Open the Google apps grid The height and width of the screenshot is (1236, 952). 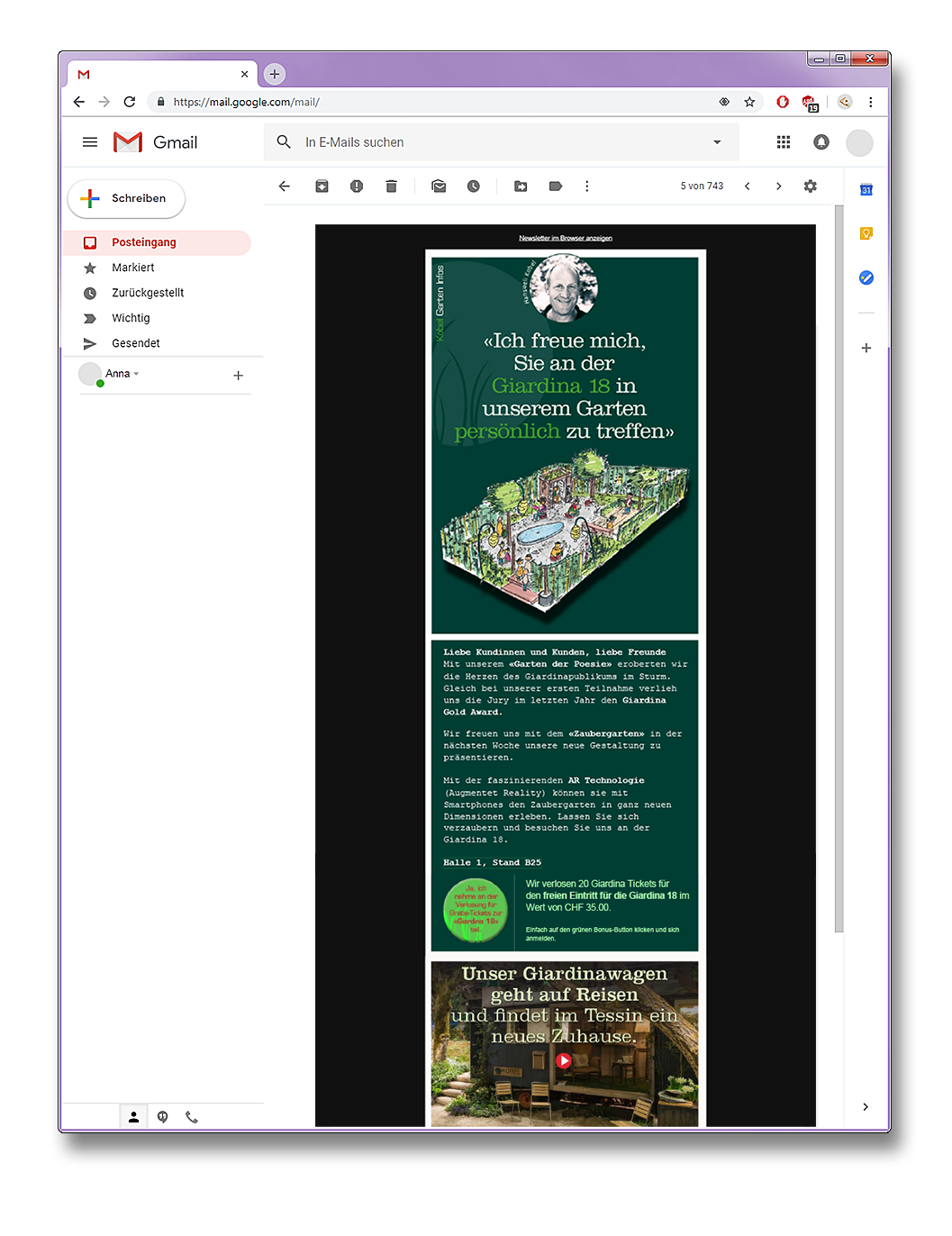(784, 142)
